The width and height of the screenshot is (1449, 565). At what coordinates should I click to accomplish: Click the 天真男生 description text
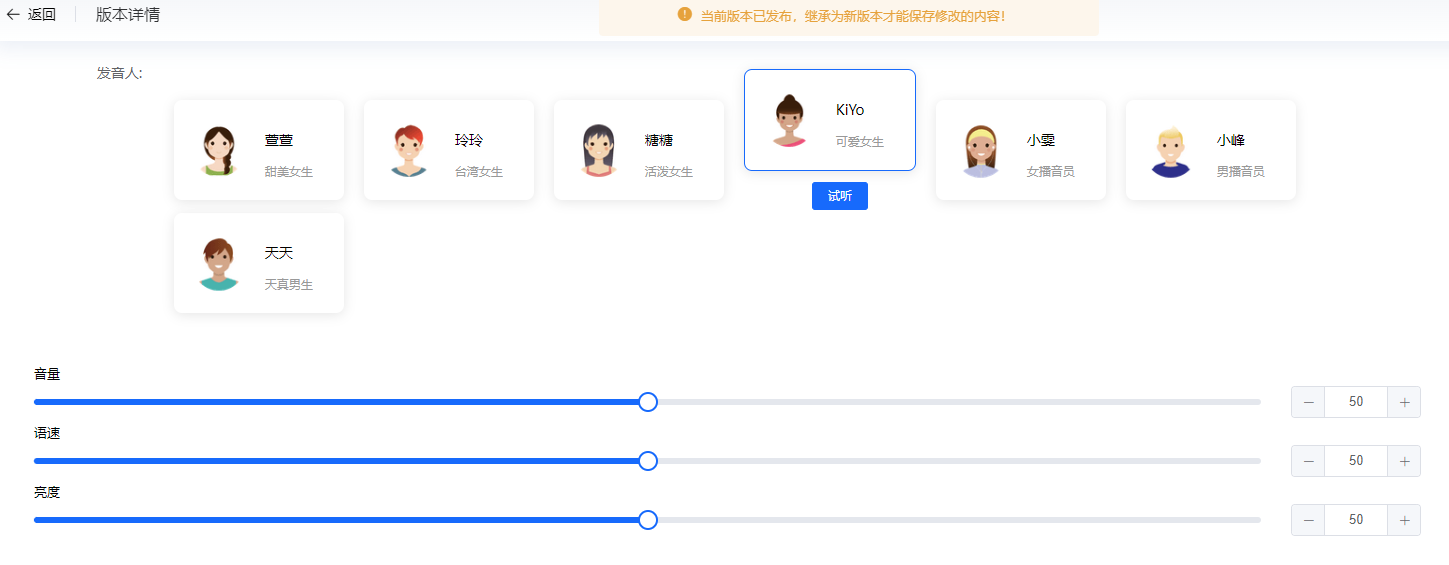(x=289, y=285)
